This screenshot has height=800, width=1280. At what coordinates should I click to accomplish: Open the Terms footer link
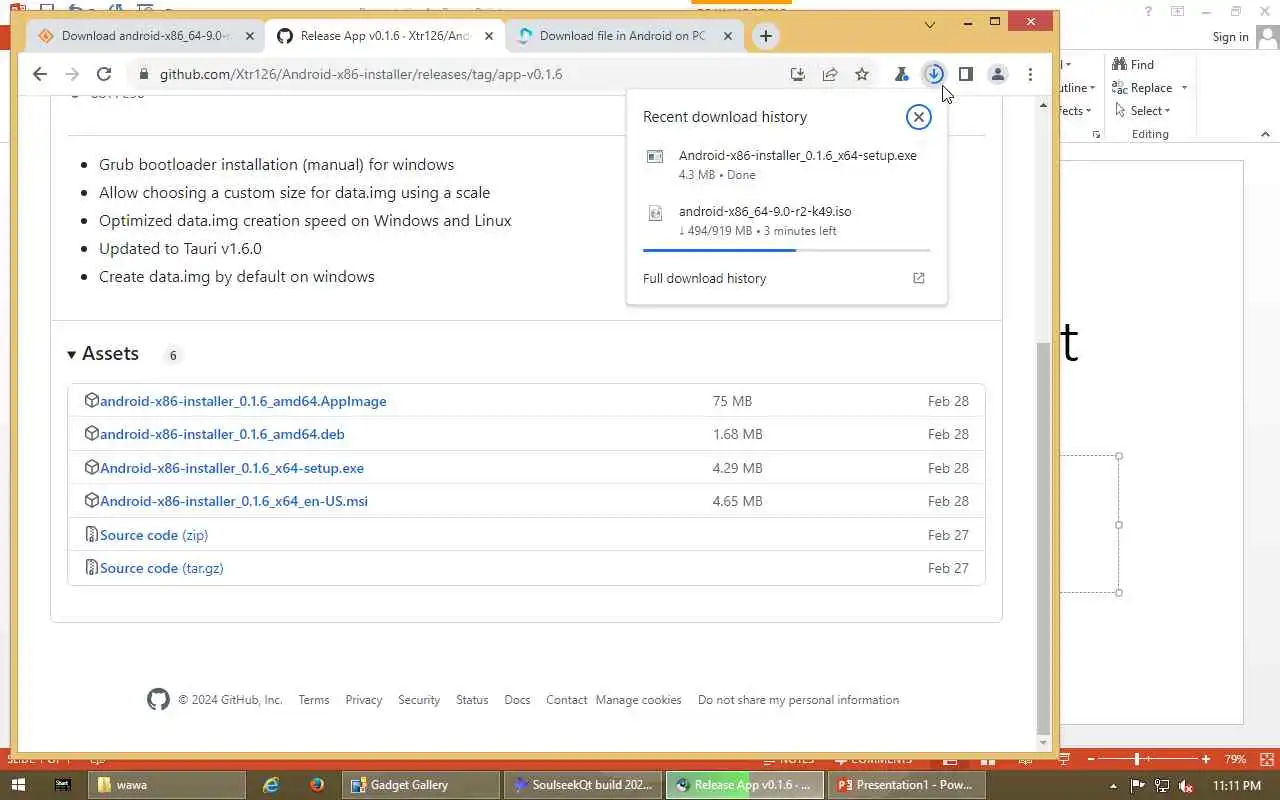coord(314,700)
